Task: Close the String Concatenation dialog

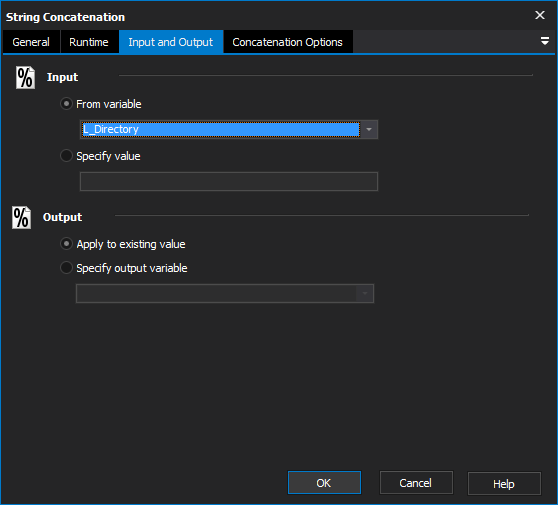Action: point(540,15)
